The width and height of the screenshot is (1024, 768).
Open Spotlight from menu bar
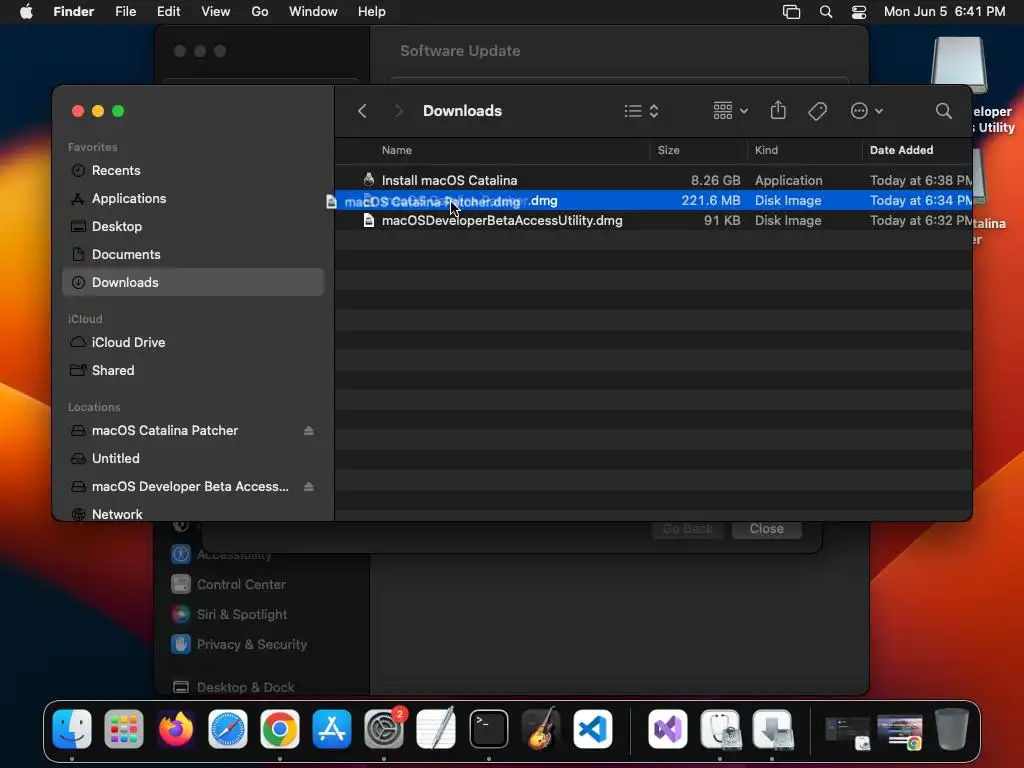coord(826,12)
